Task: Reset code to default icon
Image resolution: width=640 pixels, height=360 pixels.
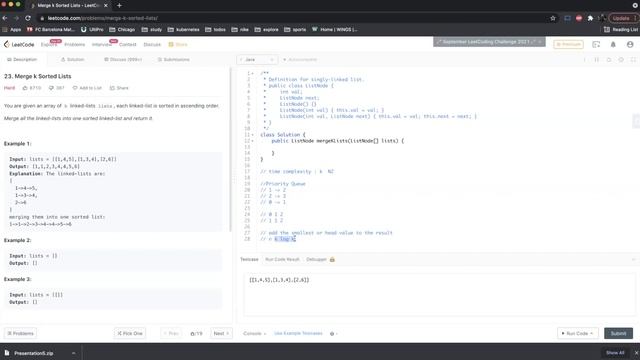Action: point(609,60)
